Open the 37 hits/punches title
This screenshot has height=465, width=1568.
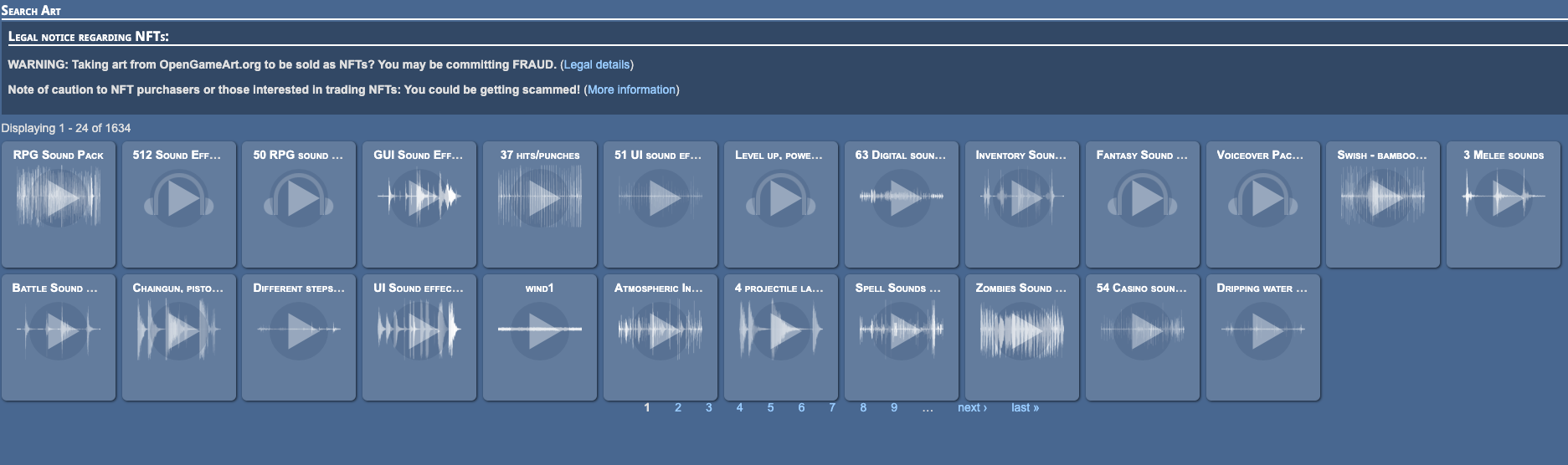540,155
